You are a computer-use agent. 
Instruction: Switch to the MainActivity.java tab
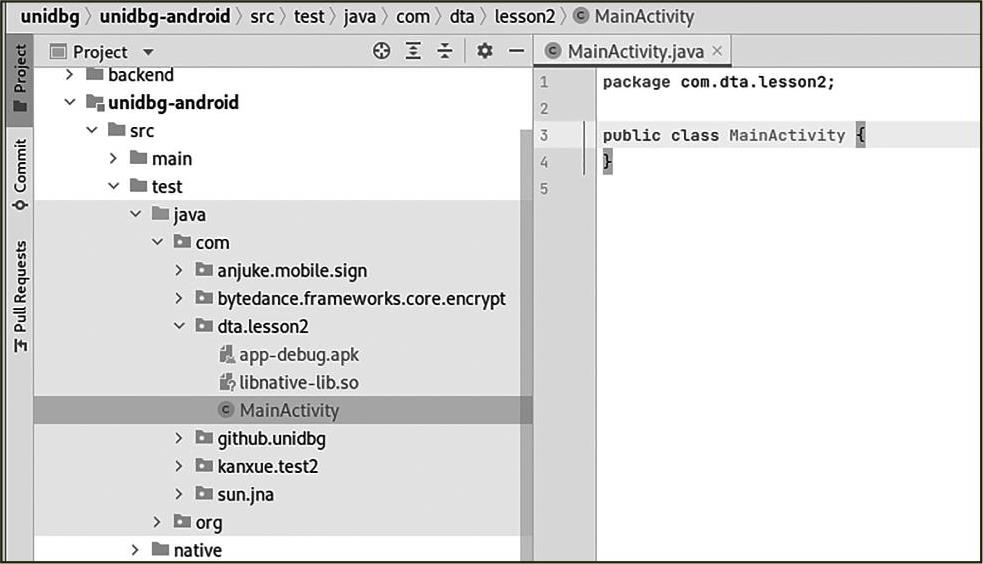(x=635, y=51)
